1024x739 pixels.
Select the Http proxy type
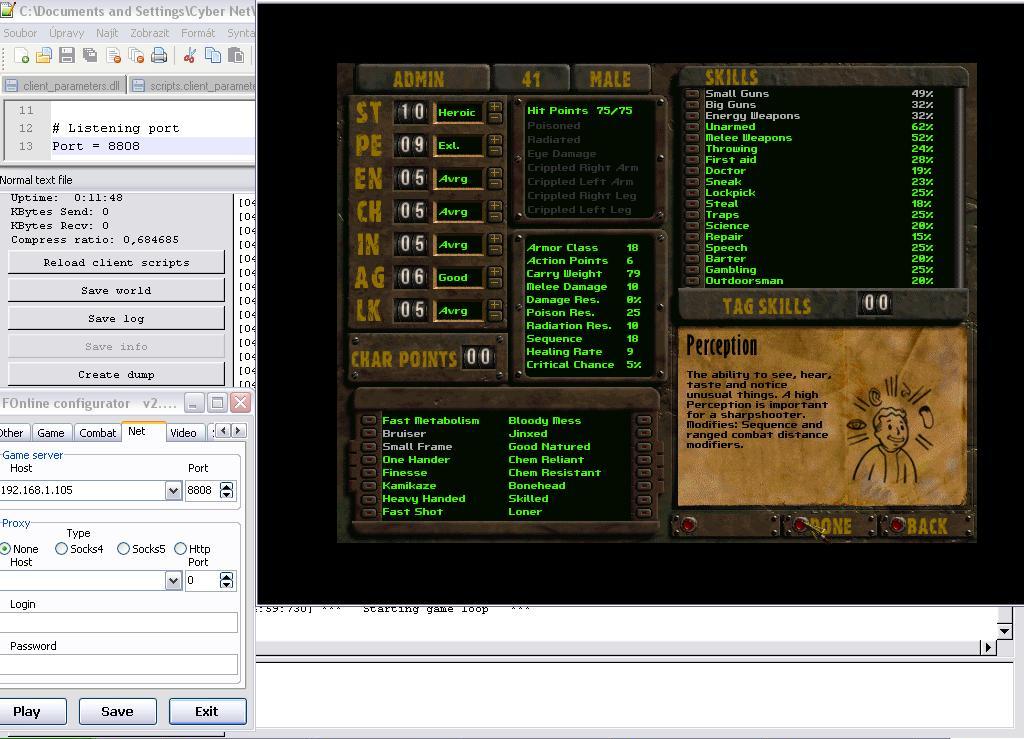(x=180, y=549)
